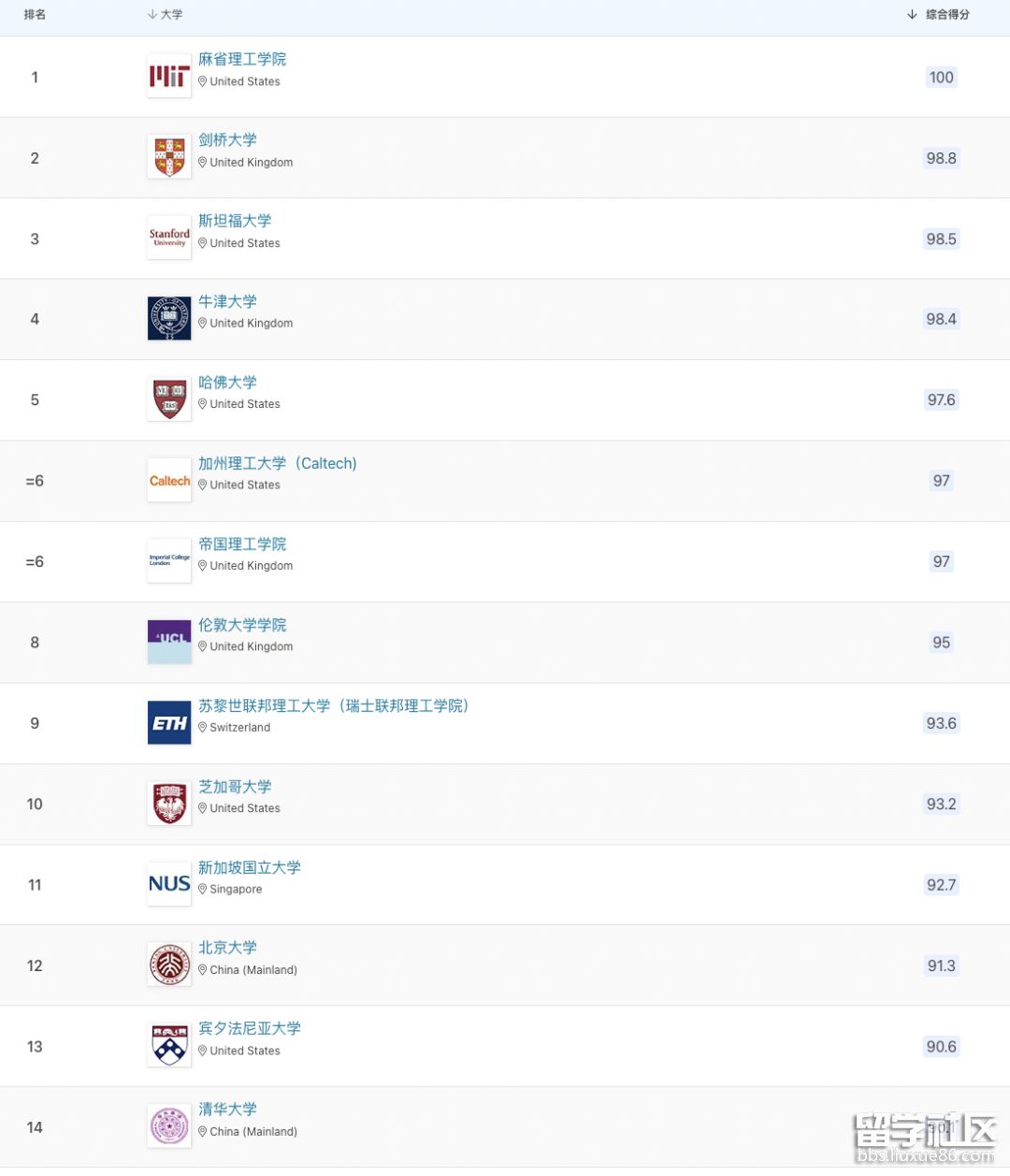Visit the 芝加哥大学 page link
The image size is (1010, 1176).
tap(235, 786)
